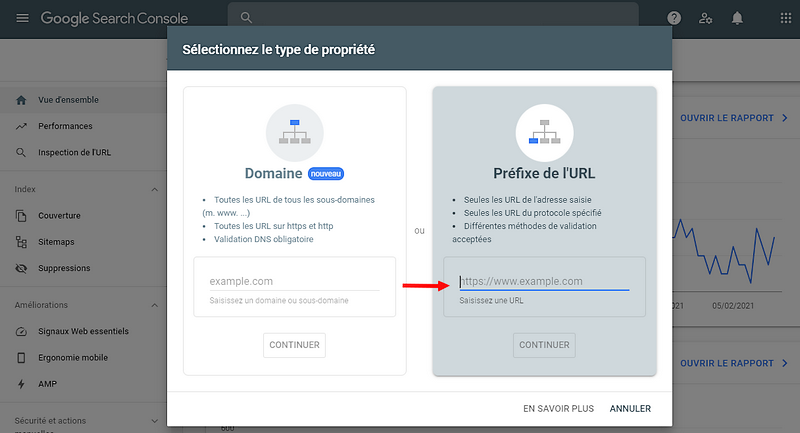Image resolution: width=800 pixels, height=433 pixels.
Task: Collapse the Améliorations section
Action: click(x=154, y=305)
